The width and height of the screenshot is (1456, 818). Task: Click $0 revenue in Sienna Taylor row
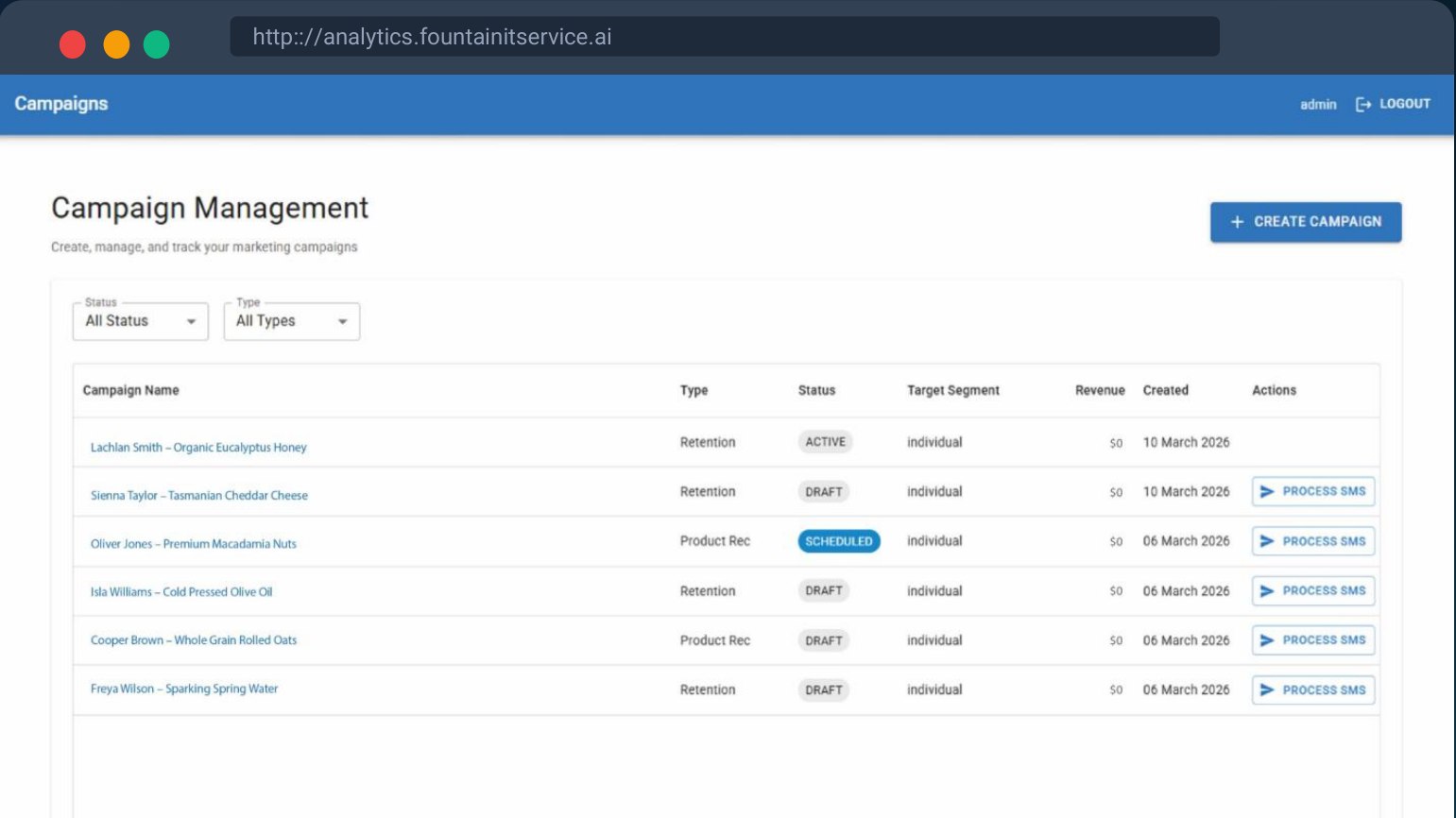(x=1116, y=492)
